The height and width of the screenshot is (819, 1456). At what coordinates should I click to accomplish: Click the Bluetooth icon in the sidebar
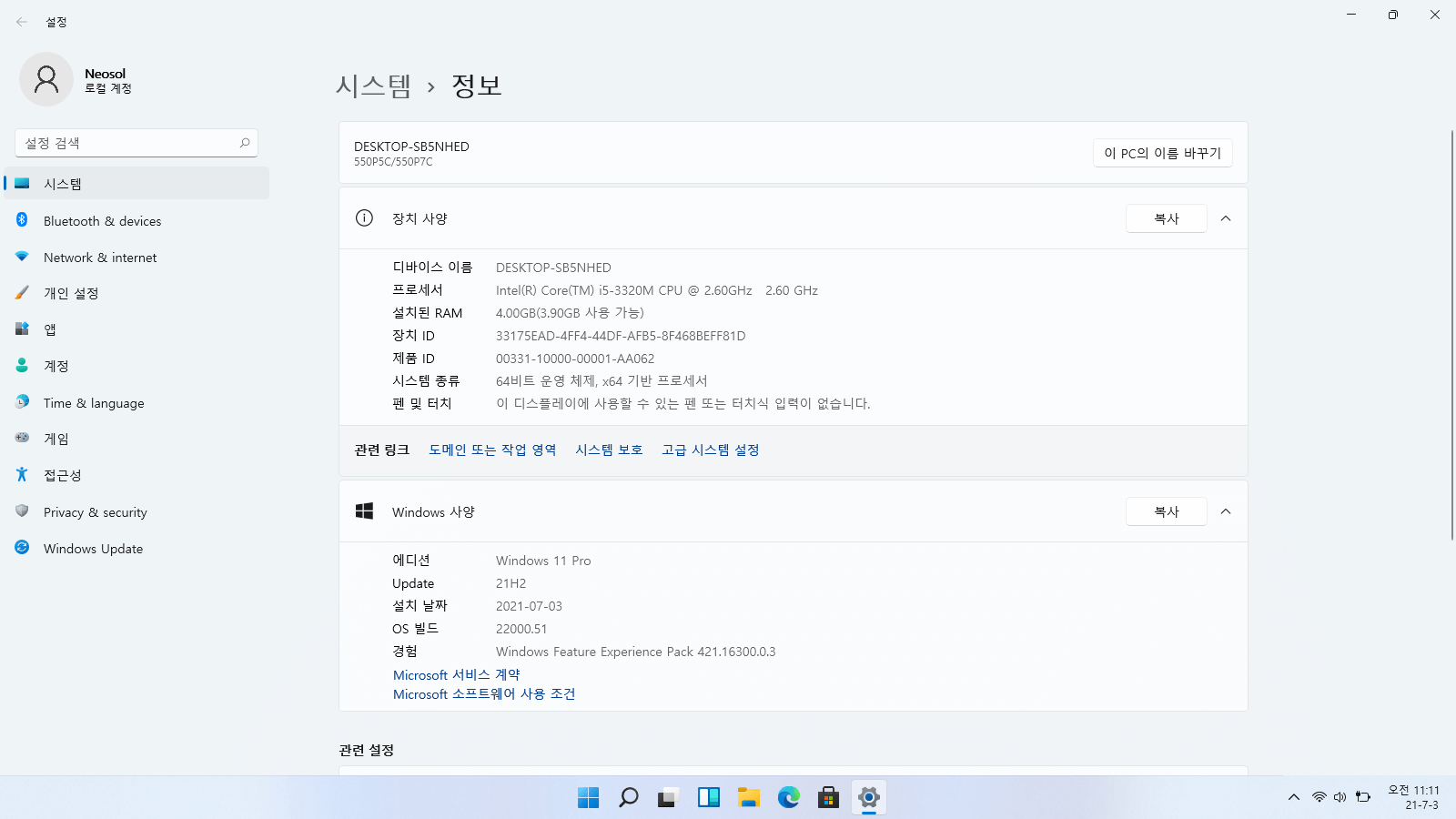click(x=22, y=220)
